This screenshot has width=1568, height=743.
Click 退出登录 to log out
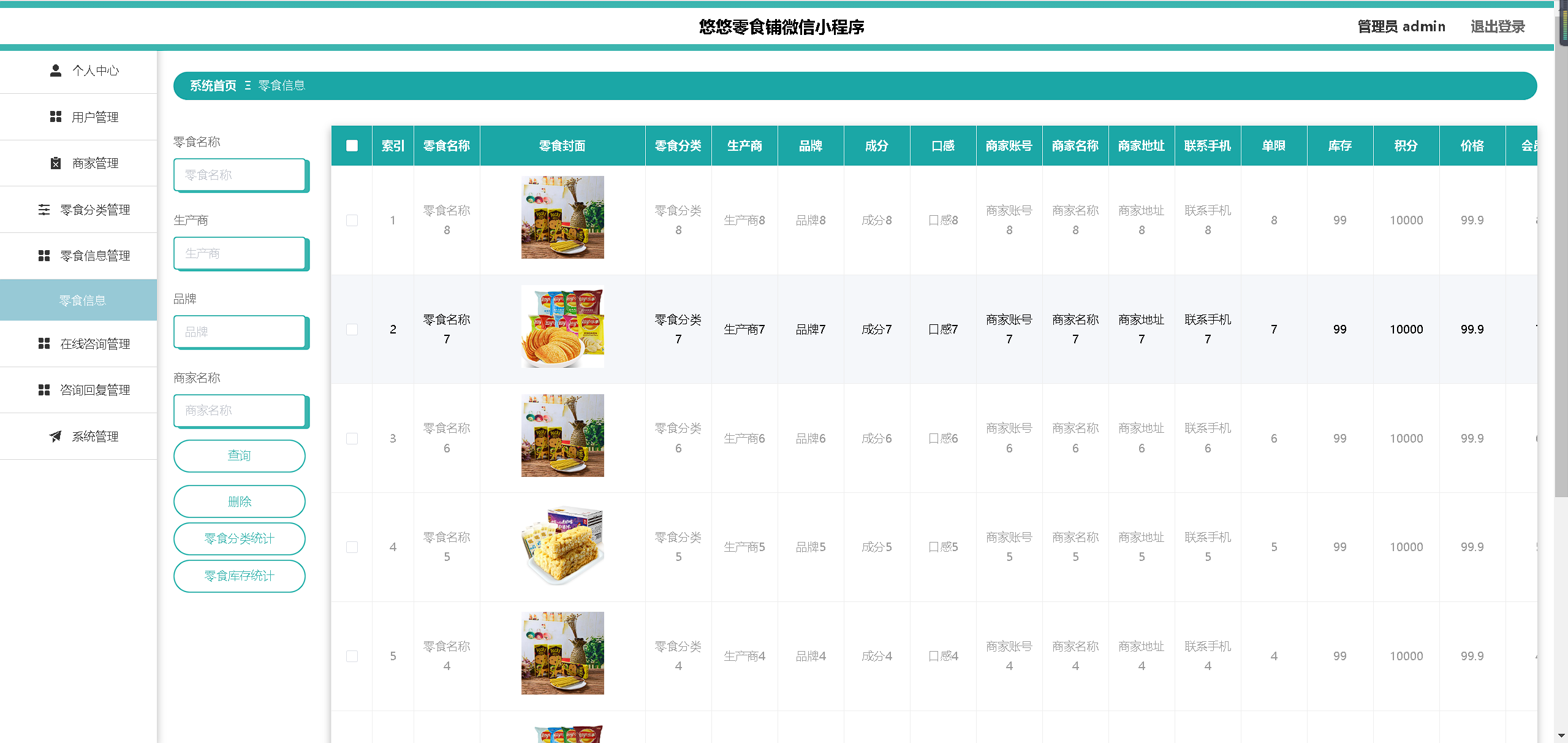1498,26
